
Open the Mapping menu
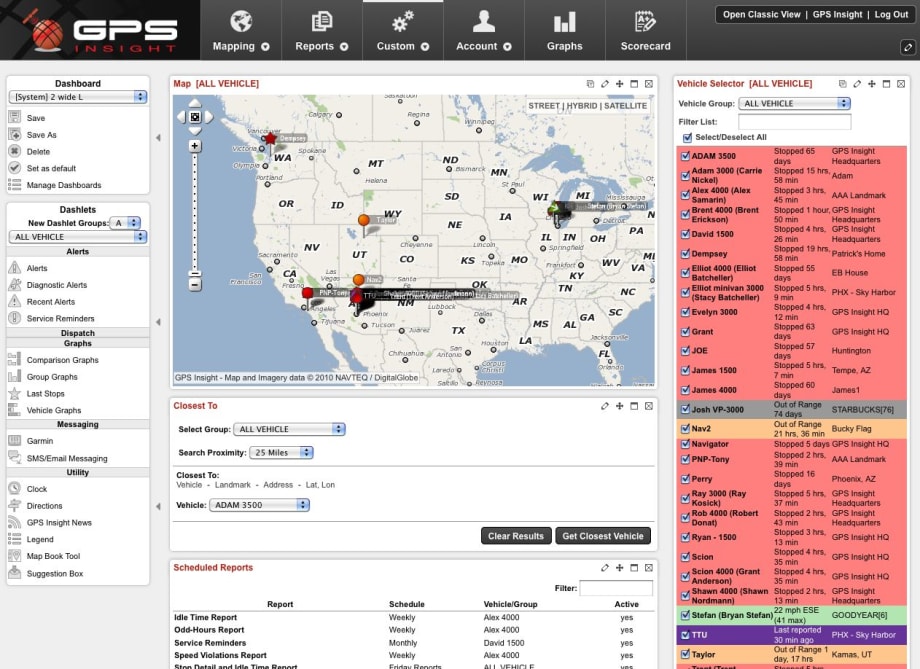click(240, 30)
